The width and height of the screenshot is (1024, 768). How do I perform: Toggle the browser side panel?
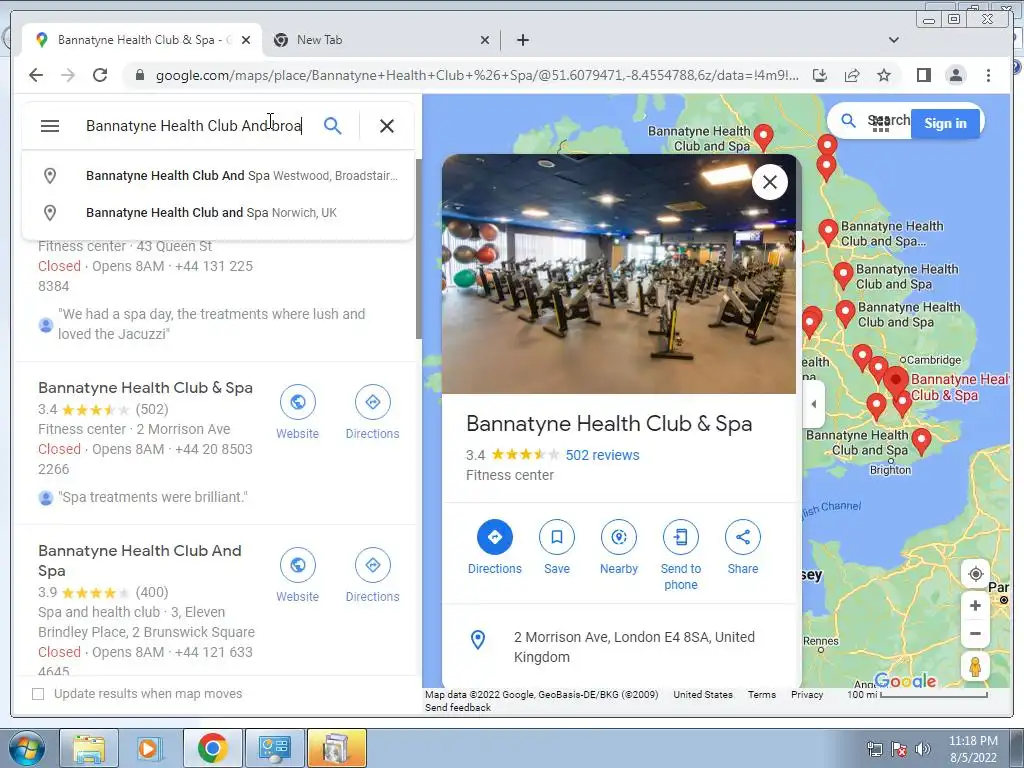pos(923,75)
